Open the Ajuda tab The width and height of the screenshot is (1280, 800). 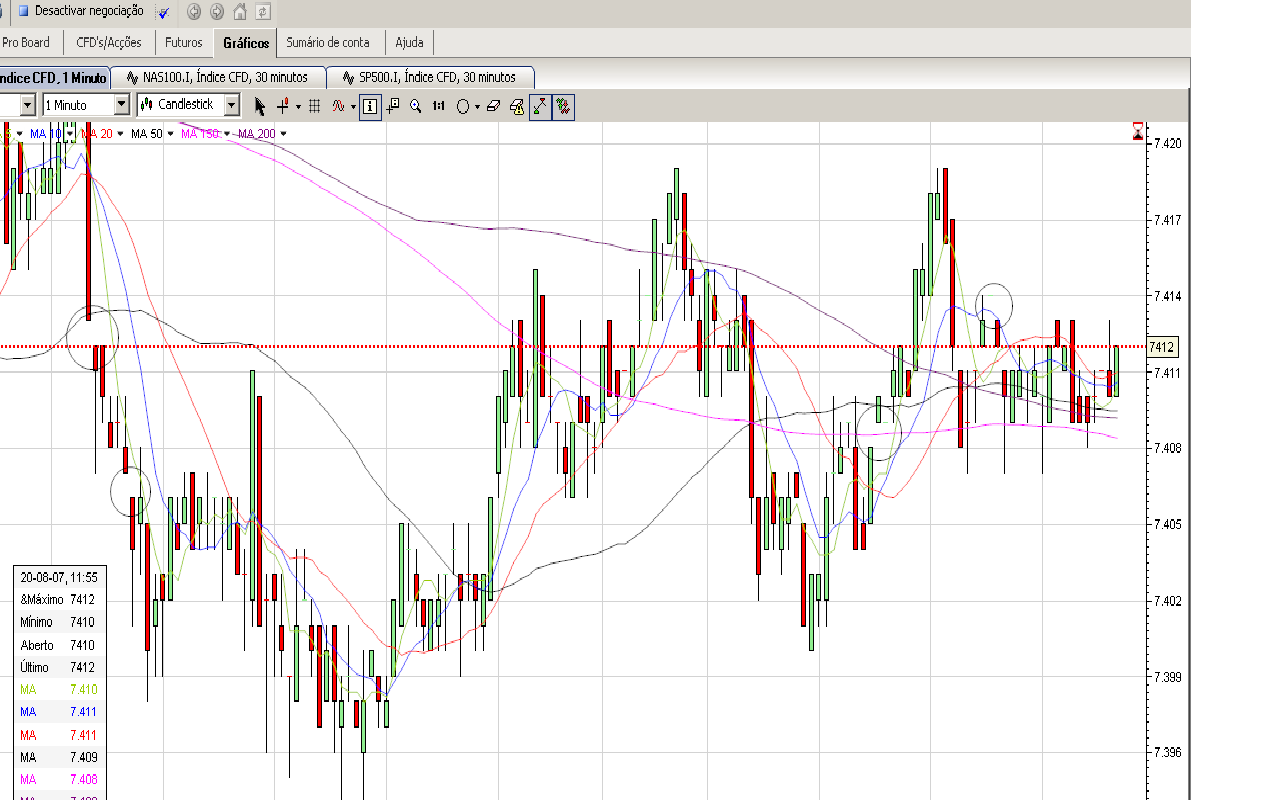(x=410, y=43)
